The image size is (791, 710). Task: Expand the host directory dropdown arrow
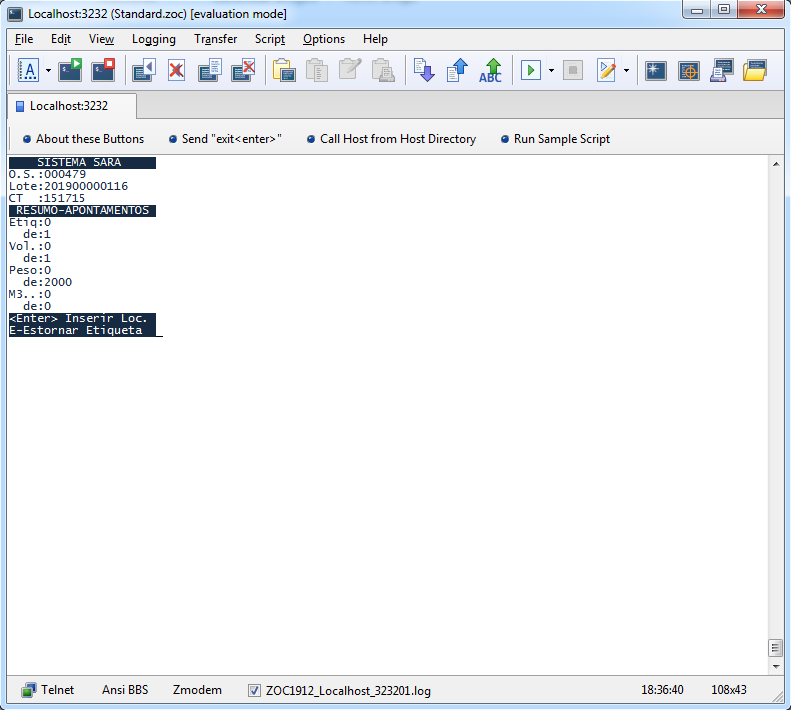pos(48,71)
